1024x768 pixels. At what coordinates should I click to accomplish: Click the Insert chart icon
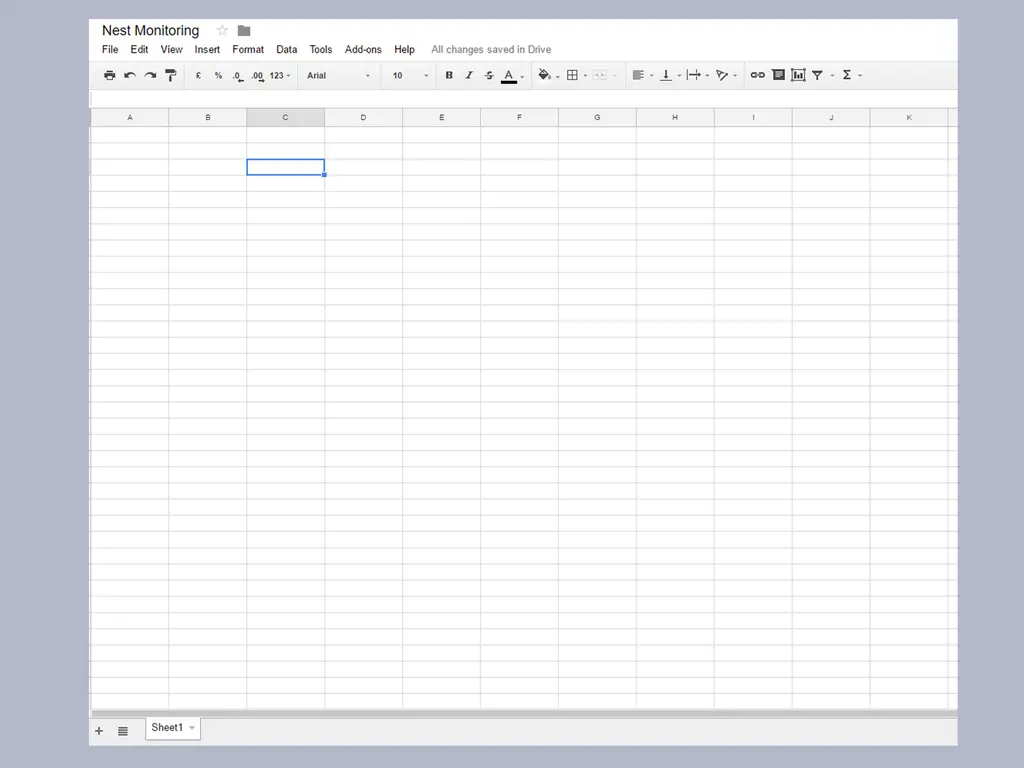pos(798,75)
